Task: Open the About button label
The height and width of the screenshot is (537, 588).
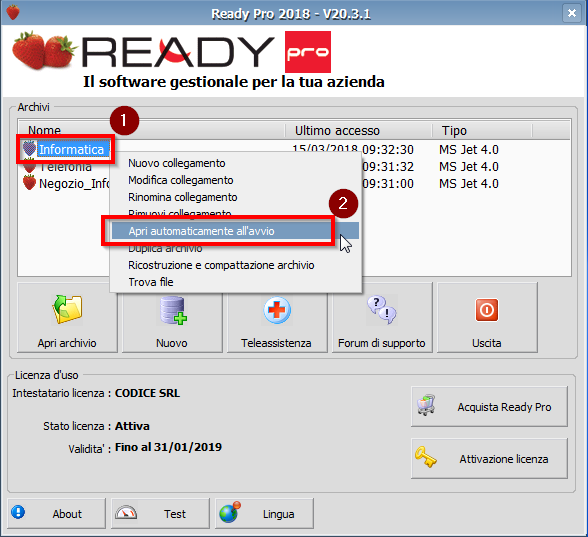Action: 67,514
